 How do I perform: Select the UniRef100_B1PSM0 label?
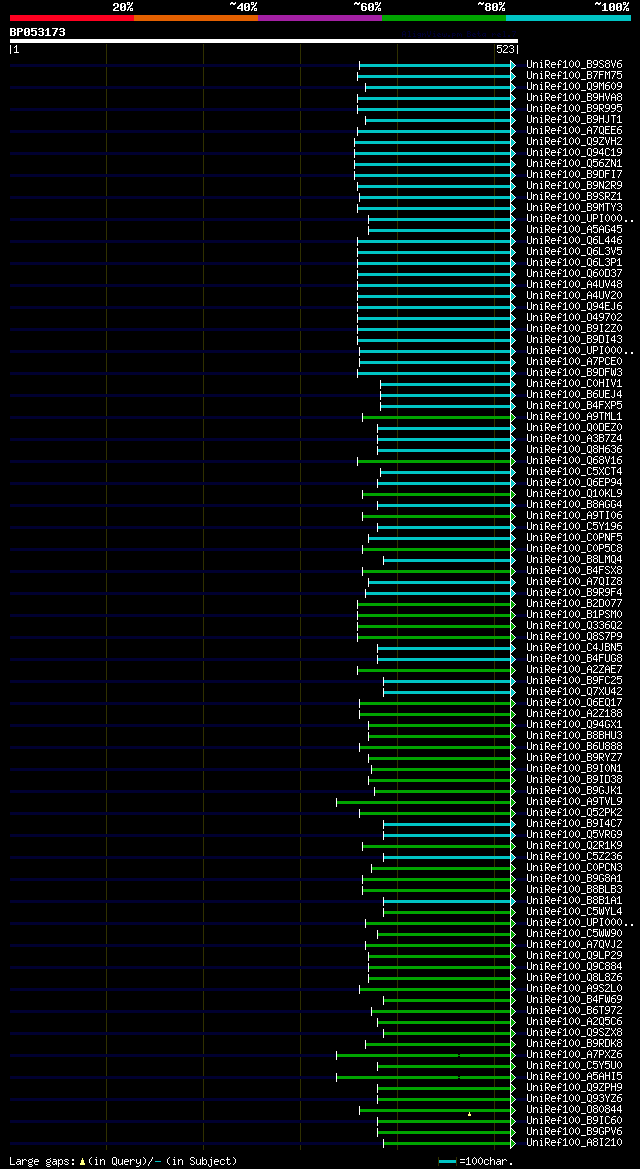click(x=574, y=614)
